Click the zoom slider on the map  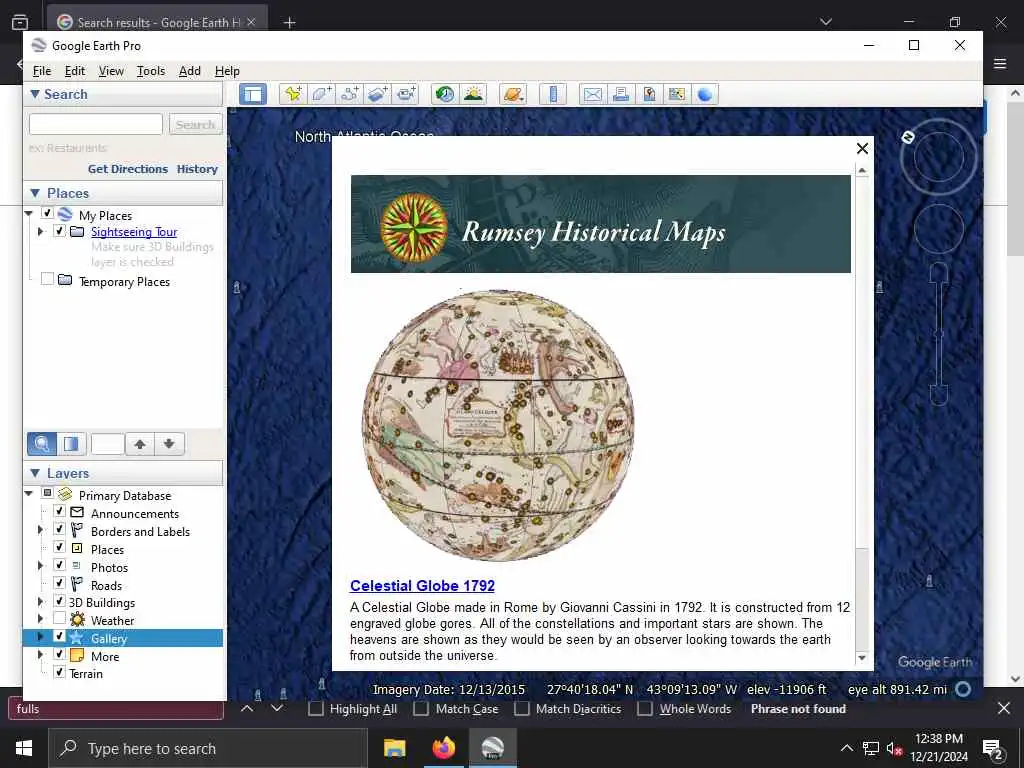tap(939, 333)
